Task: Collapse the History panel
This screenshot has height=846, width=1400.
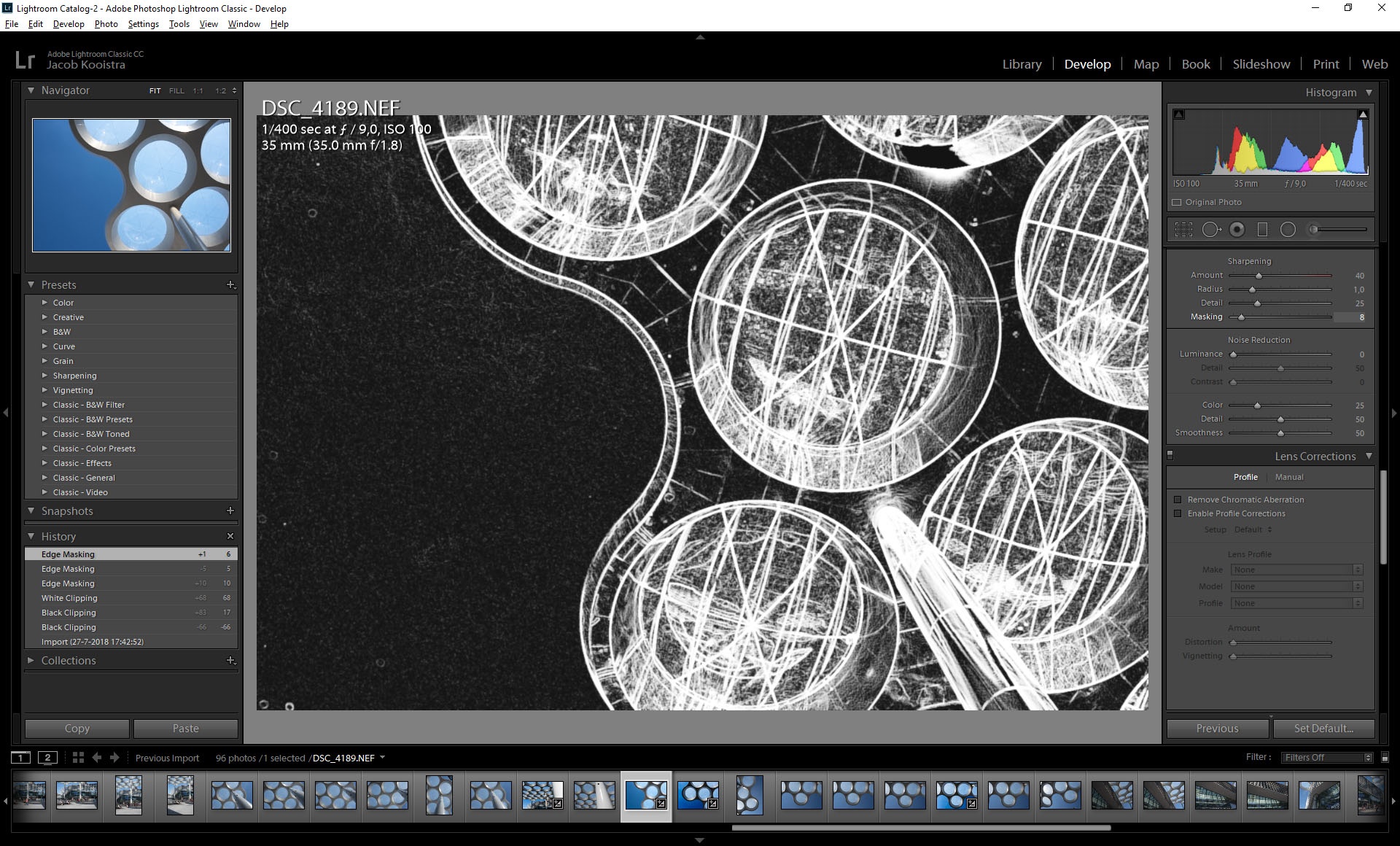Action: (x=31, y=536)
